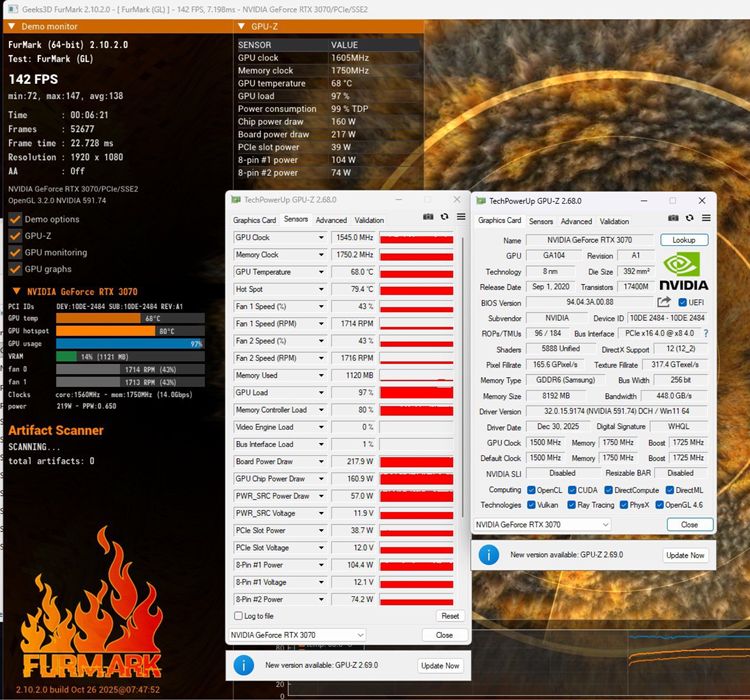Image resolution: width=750 pixels, height=700 pixels.
Task: Click the Memory Controller Load history graph
Action: pyautogui.click(x=416, y=410)
